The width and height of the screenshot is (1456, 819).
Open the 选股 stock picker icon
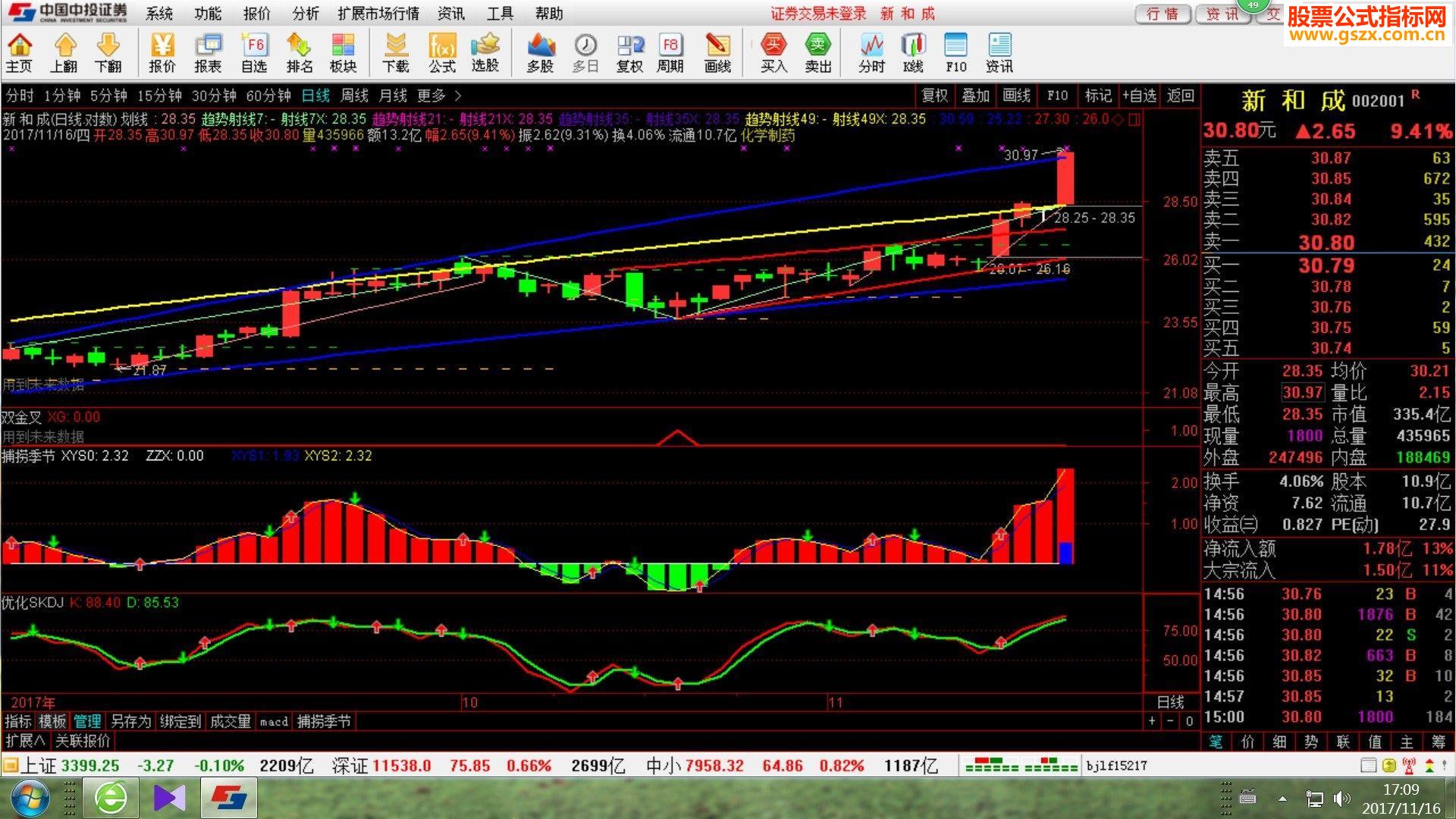click(x=485, y=53)
